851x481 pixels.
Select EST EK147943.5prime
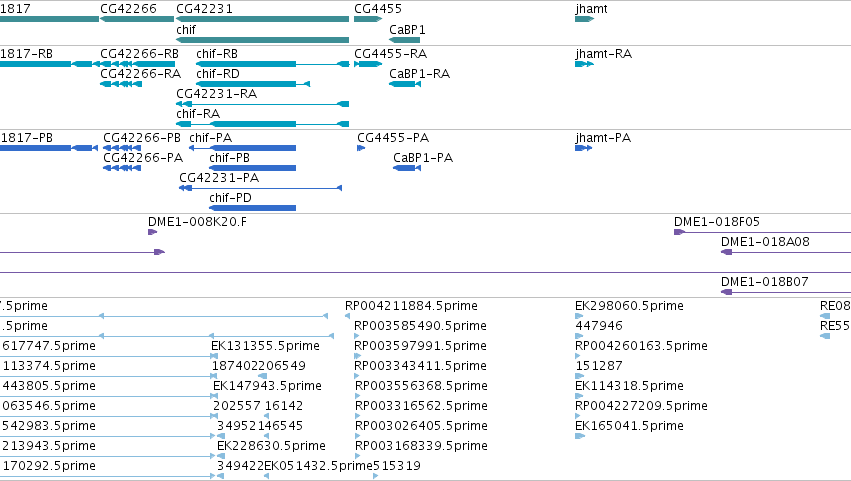click(x=267, y=387)
